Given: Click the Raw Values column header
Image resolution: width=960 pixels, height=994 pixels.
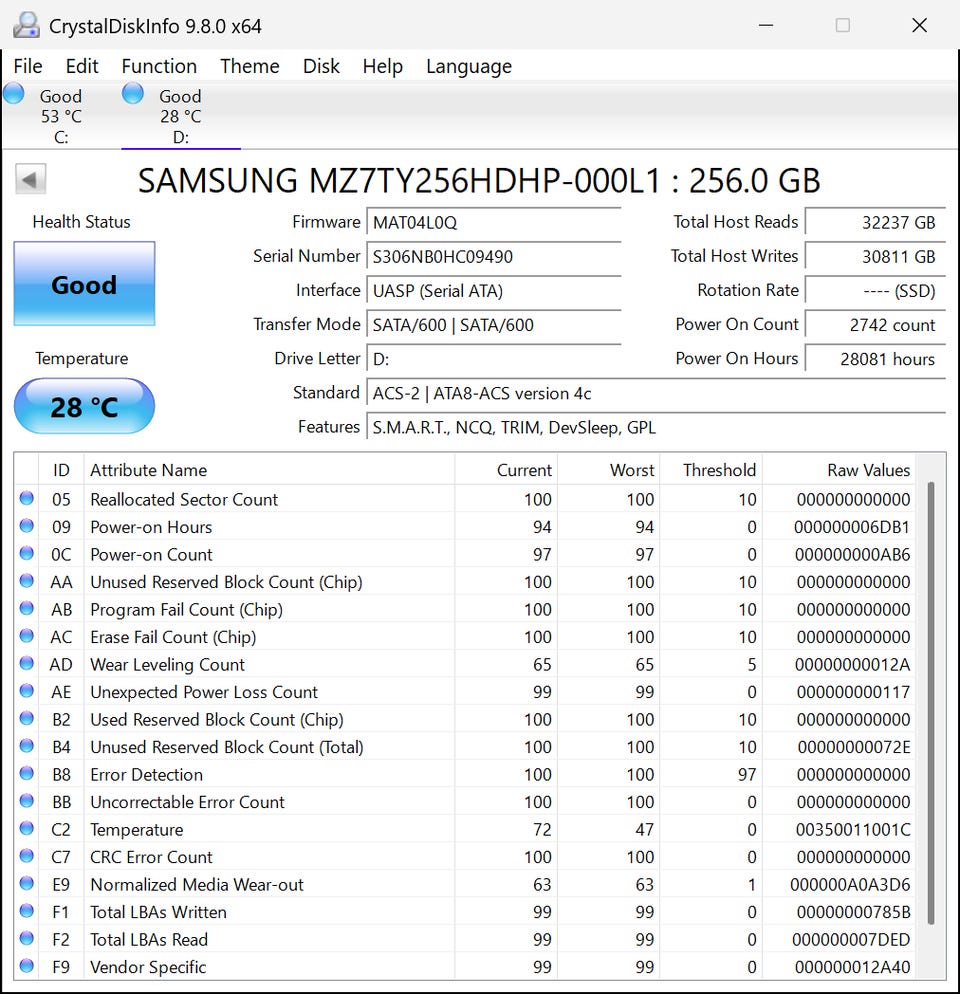Looking at the screenshot, I should (x=839, y=470).
